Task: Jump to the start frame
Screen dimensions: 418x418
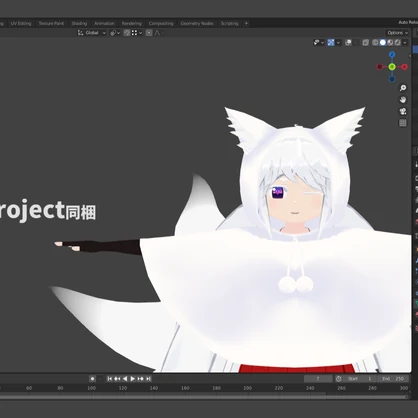Action: pos(110,379)
